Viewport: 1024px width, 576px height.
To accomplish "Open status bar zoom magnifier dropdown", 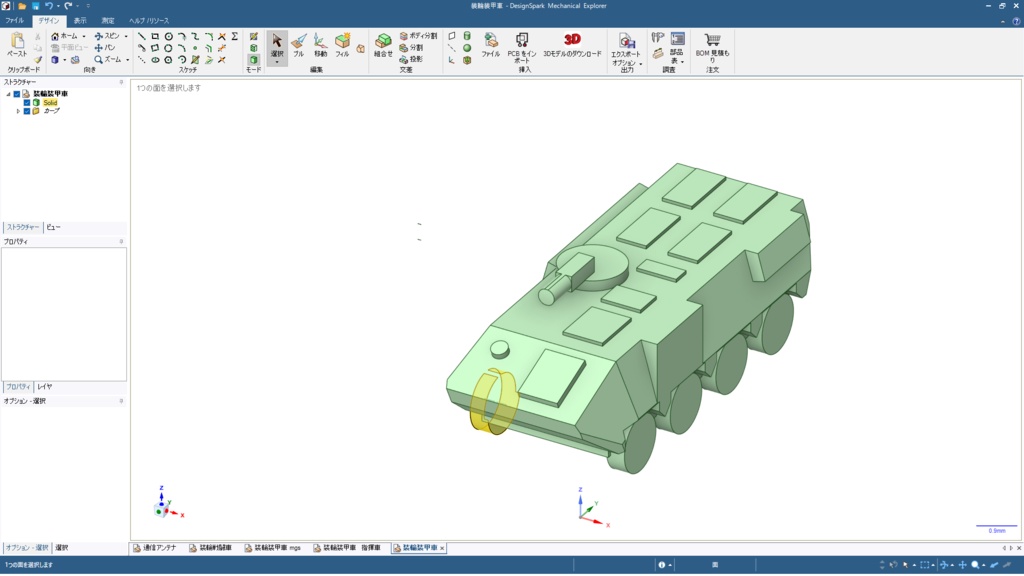I will pyautogui.click(x=984, y=565).
